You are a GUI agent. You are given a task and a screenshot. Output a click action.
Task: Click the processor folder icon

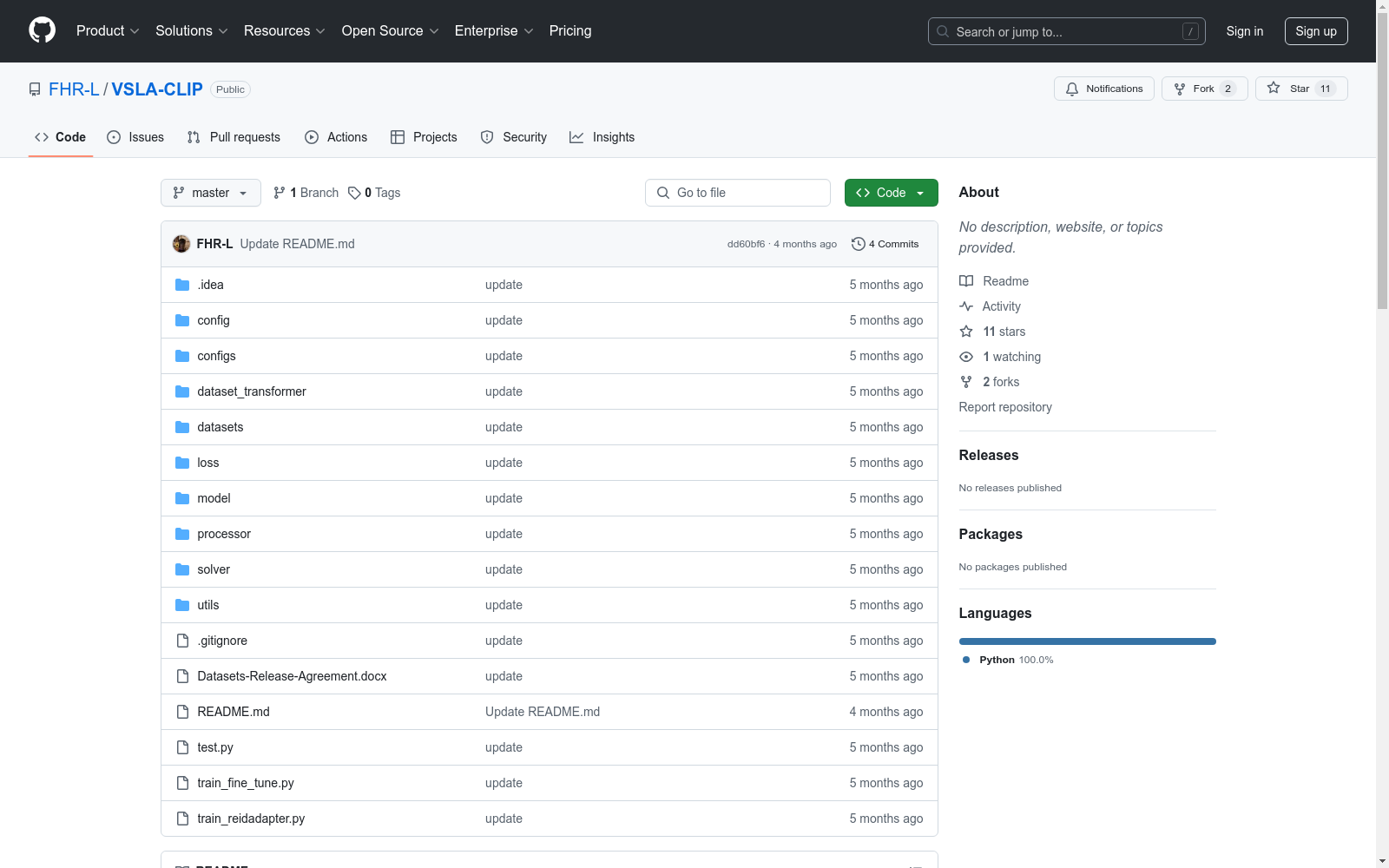(x=182, y=534)
